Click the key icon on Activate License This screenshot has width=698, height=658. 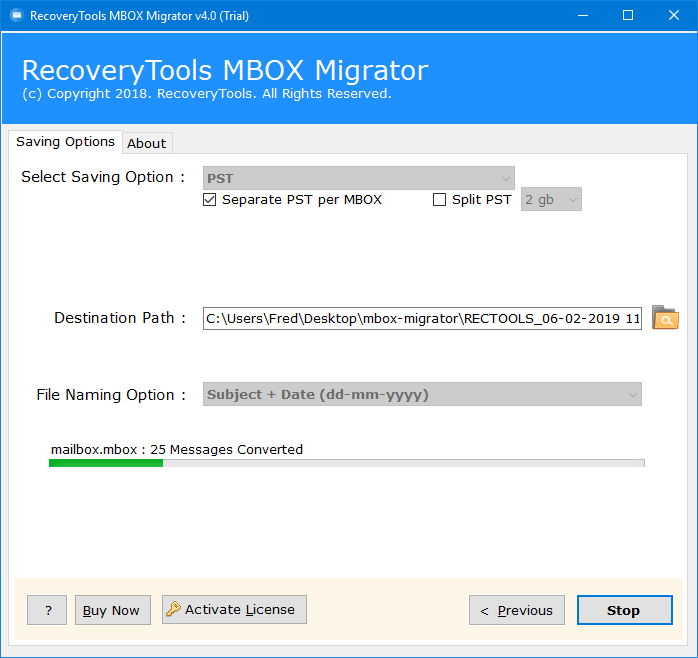pyautogui.click(x=173, y=609)
